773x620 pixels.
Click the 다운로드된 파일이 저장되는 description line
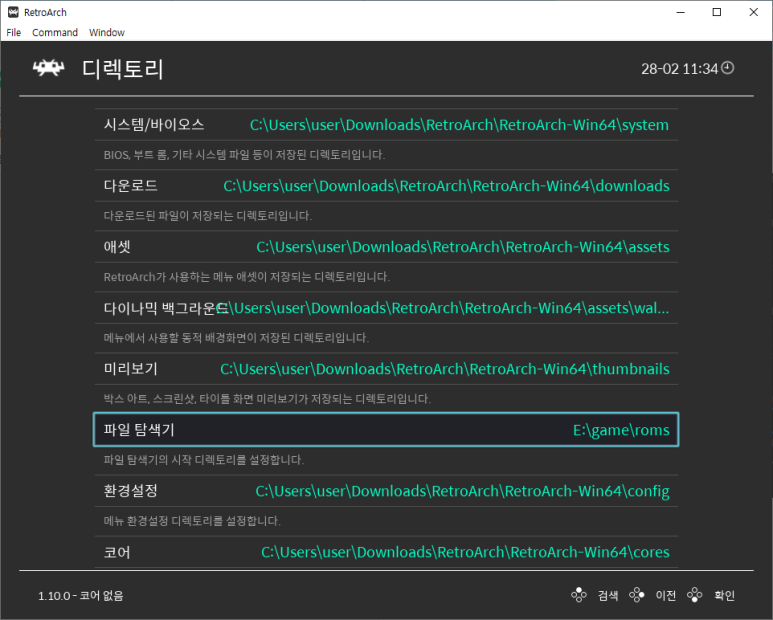click(208, 216)
